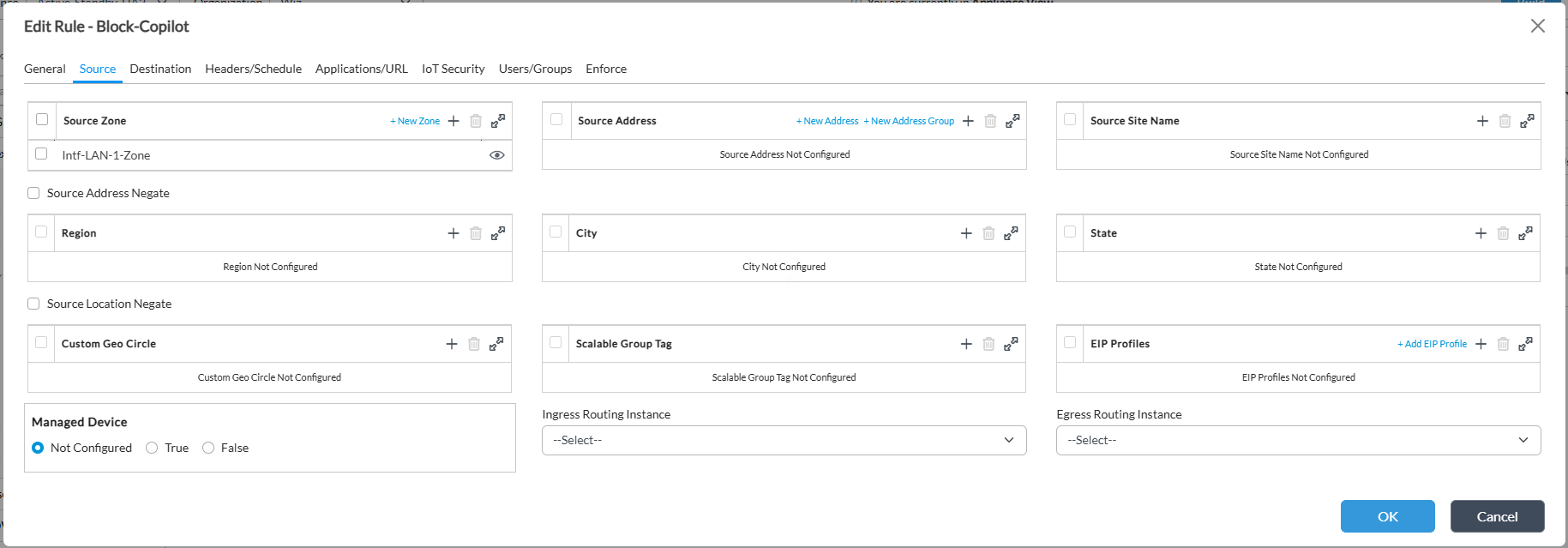
Task: Go to the IoT Security tab
Action: coord(454,69)
